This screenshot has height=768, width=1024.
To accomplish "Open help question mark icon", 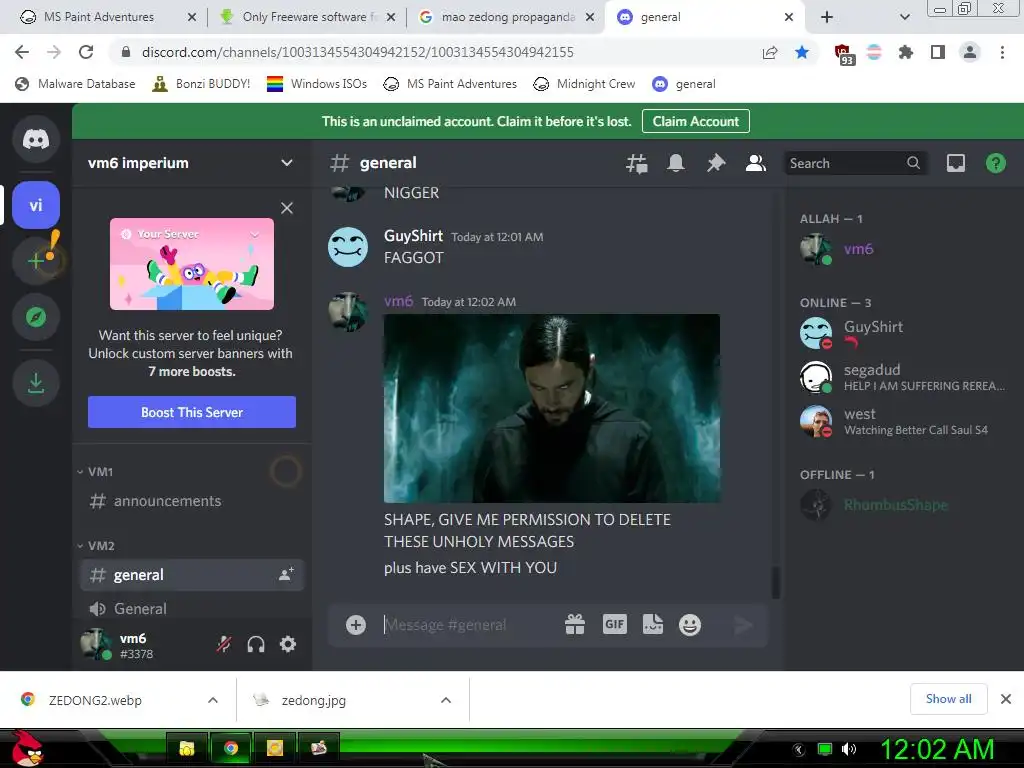I will 995,163.
